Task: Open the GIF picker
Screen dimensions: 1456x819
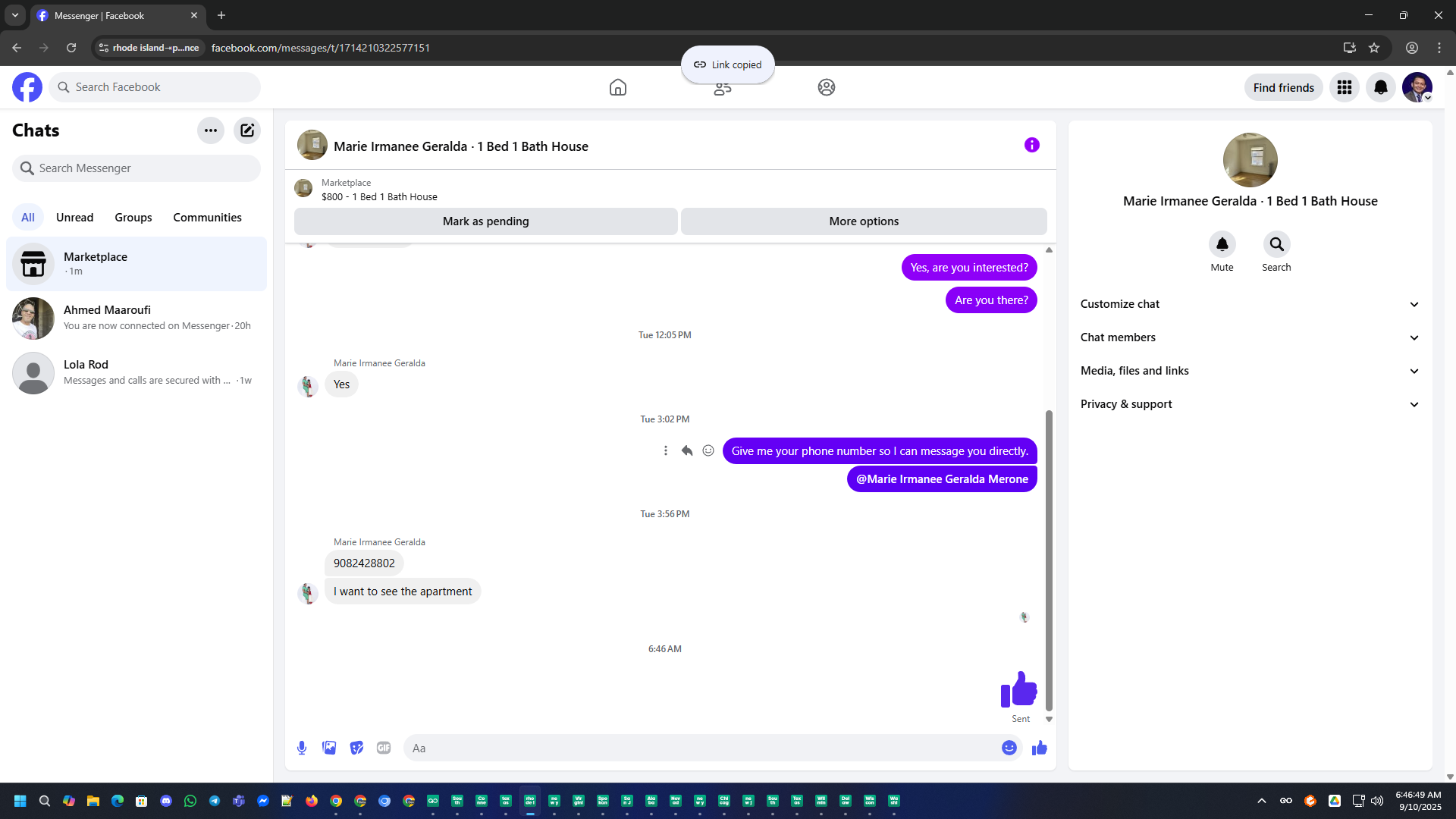Action: pos(384,748)
